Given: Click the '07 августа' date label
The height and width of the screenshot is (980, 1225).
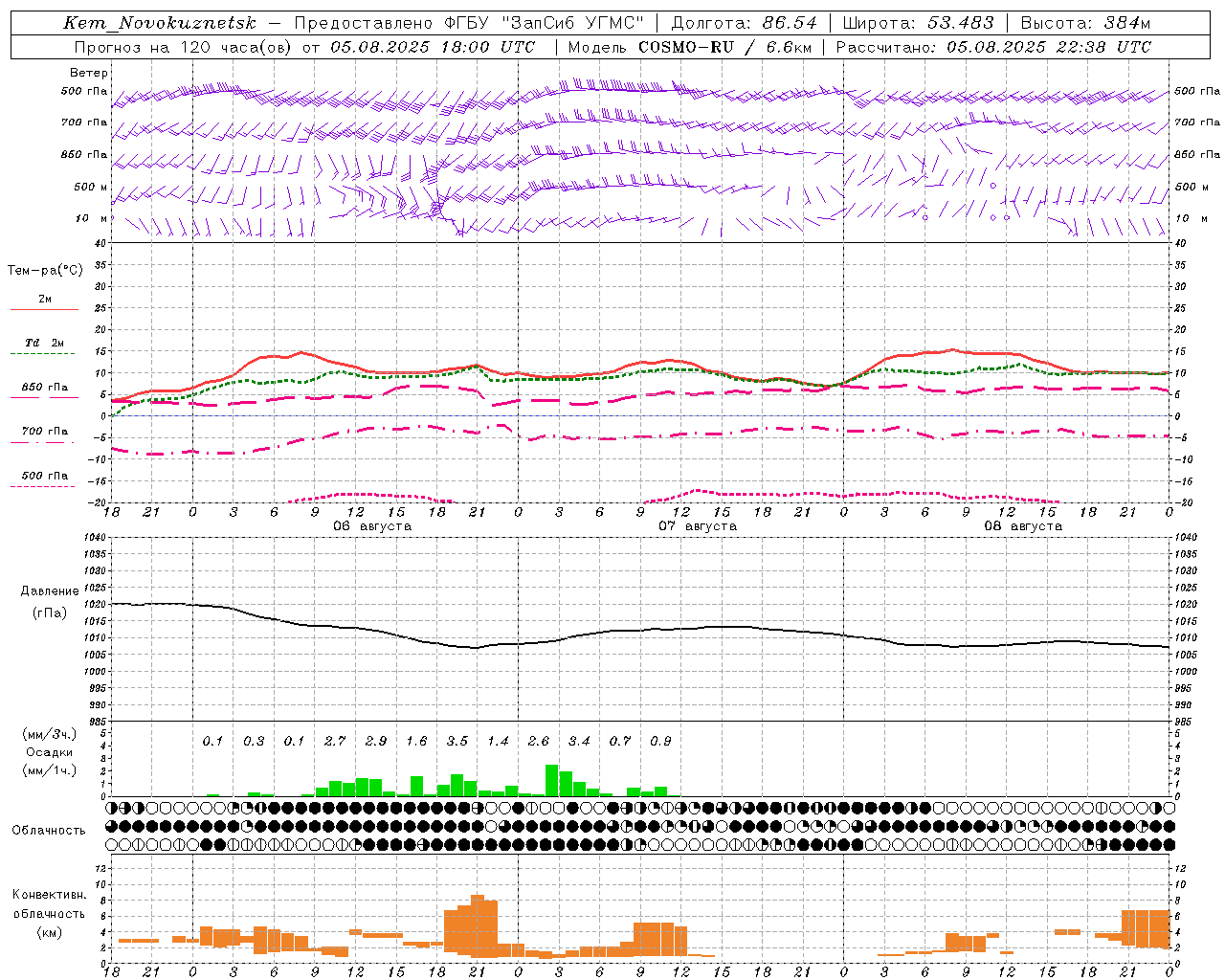Looking at the screenshot, I should (x=698, y=526).
